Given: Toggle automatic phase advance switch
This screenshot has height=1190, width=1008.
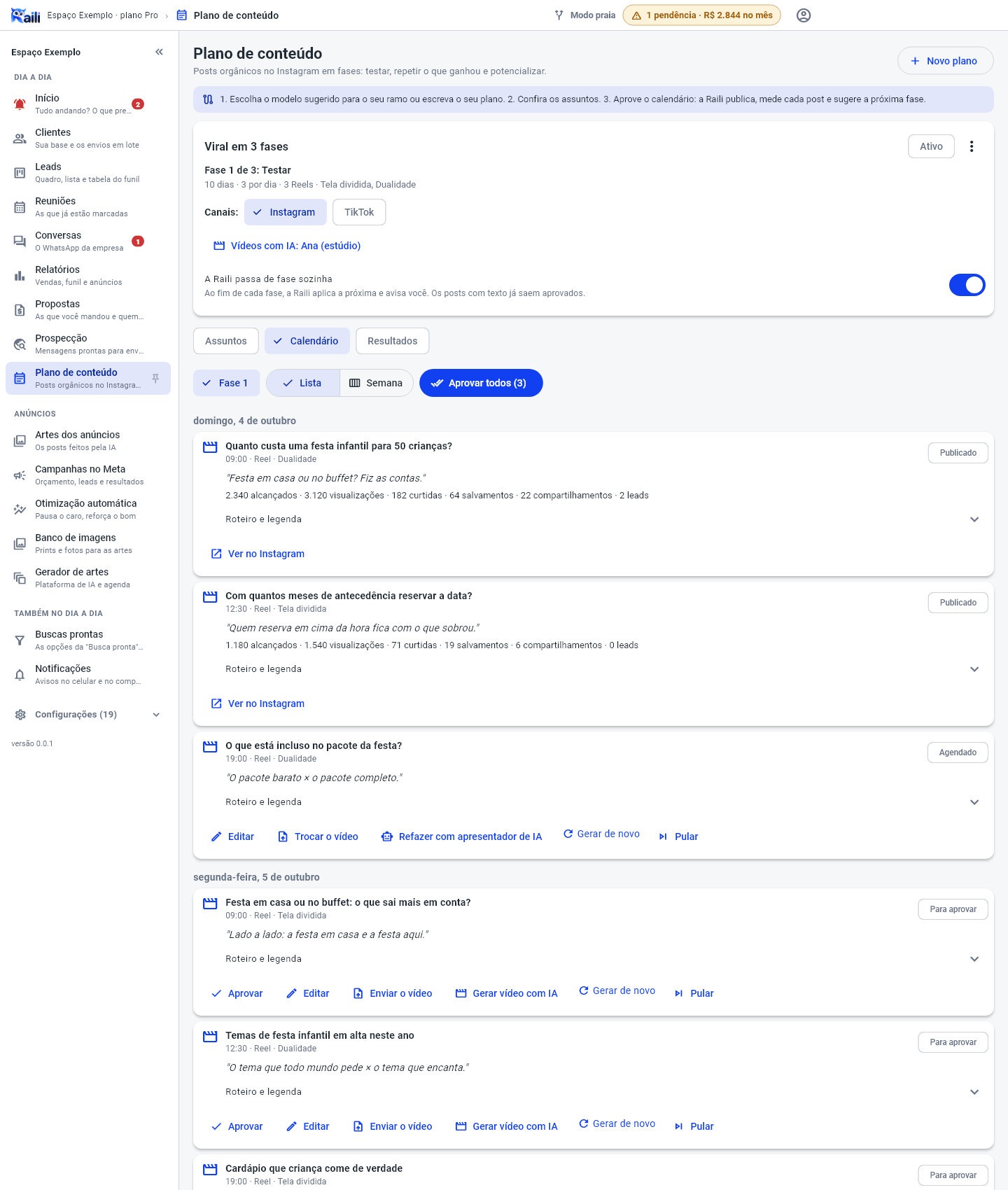Looking at the screenshot, I should coord(967,285).
